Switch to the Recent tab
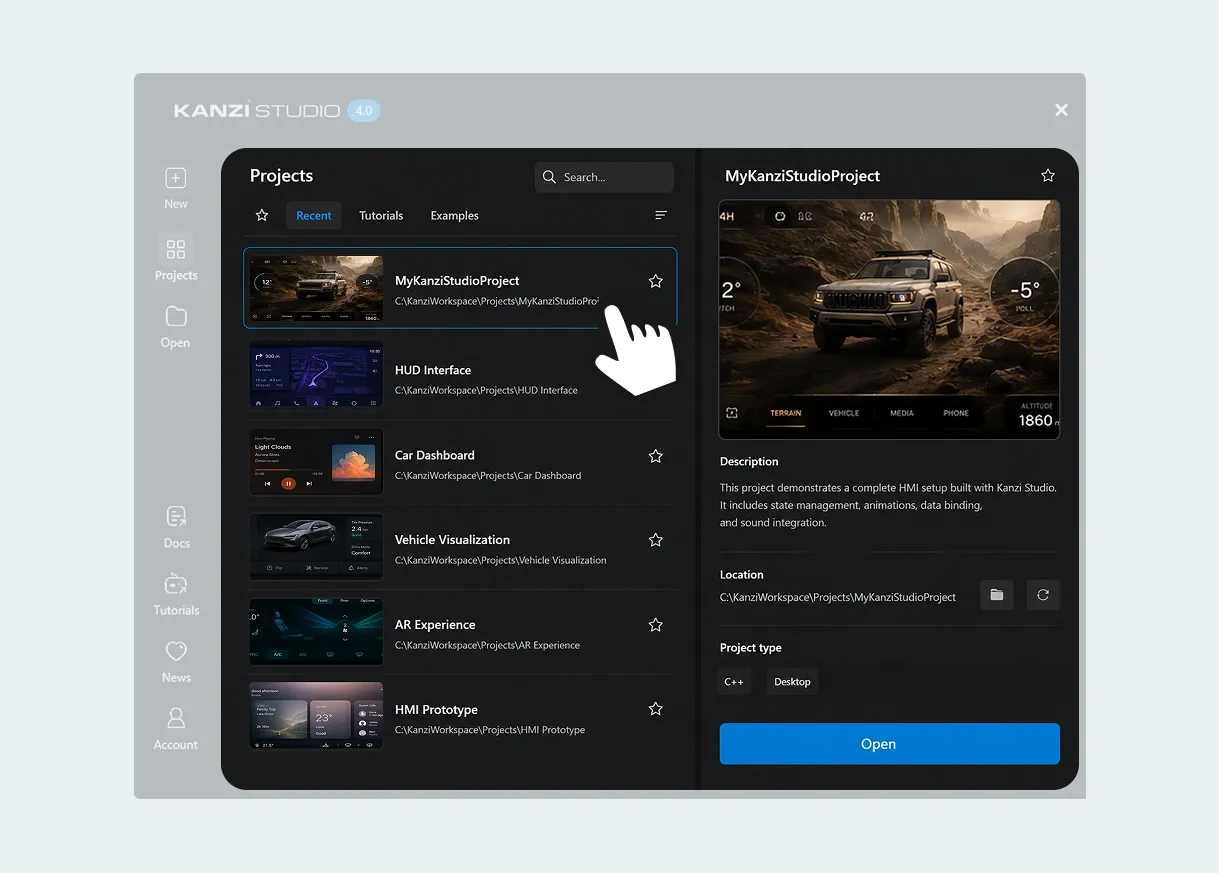This screenshot has width=1219, height=873. (314, 215)
